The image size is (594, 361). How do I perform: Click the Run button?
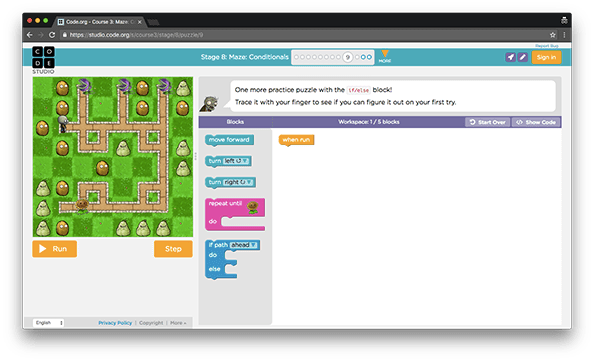click(x=55, y=249)
